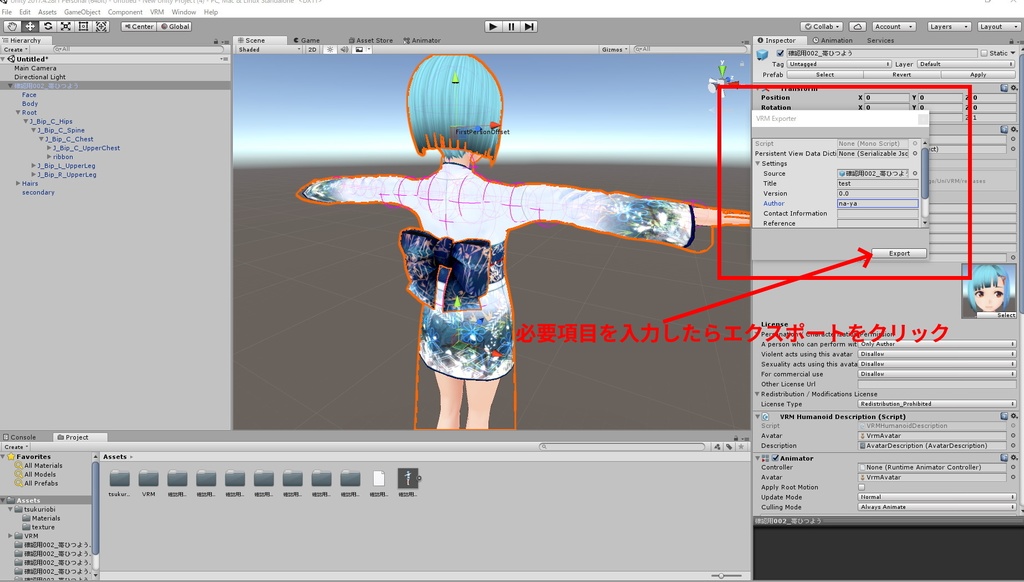
Task: Toggle 2D mode in Scene view
Action: [312, 50]
